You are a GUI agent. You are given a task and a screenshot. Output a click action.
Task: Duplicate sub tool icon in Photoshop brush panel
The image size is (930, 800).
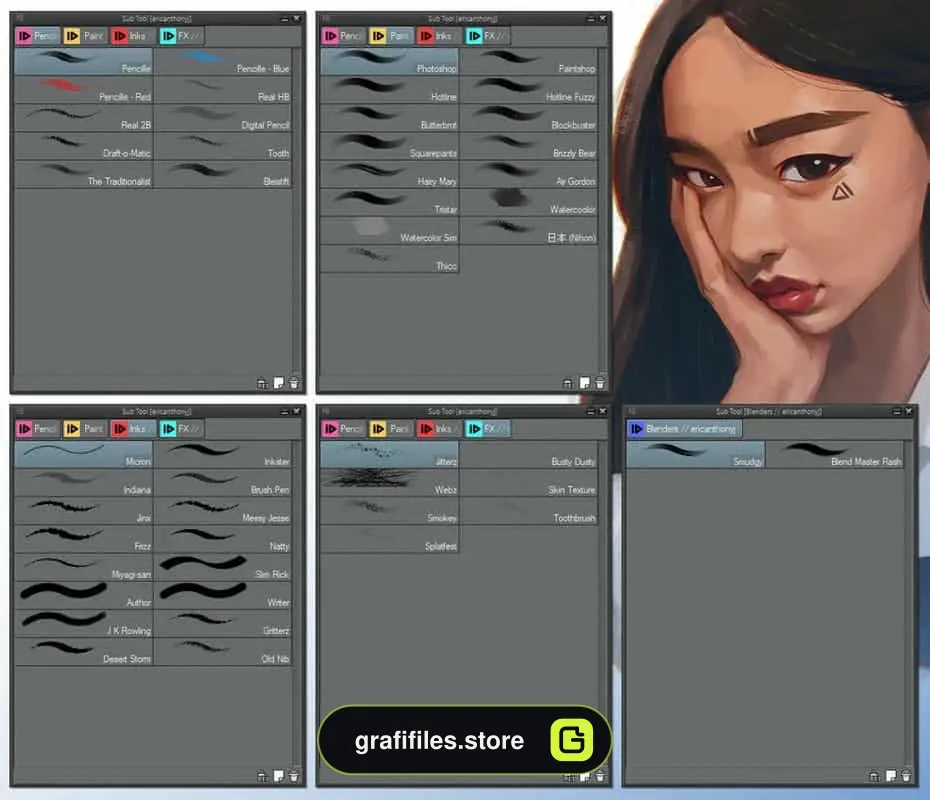click(x=568, y=384)
